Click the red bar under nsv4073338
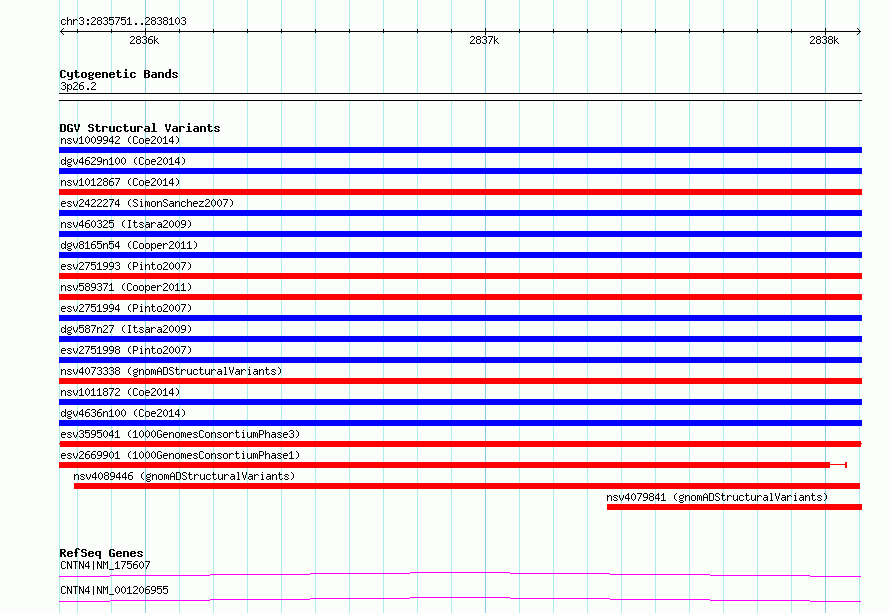The height and width of the screenshot is (613, 890). [460, 381]
